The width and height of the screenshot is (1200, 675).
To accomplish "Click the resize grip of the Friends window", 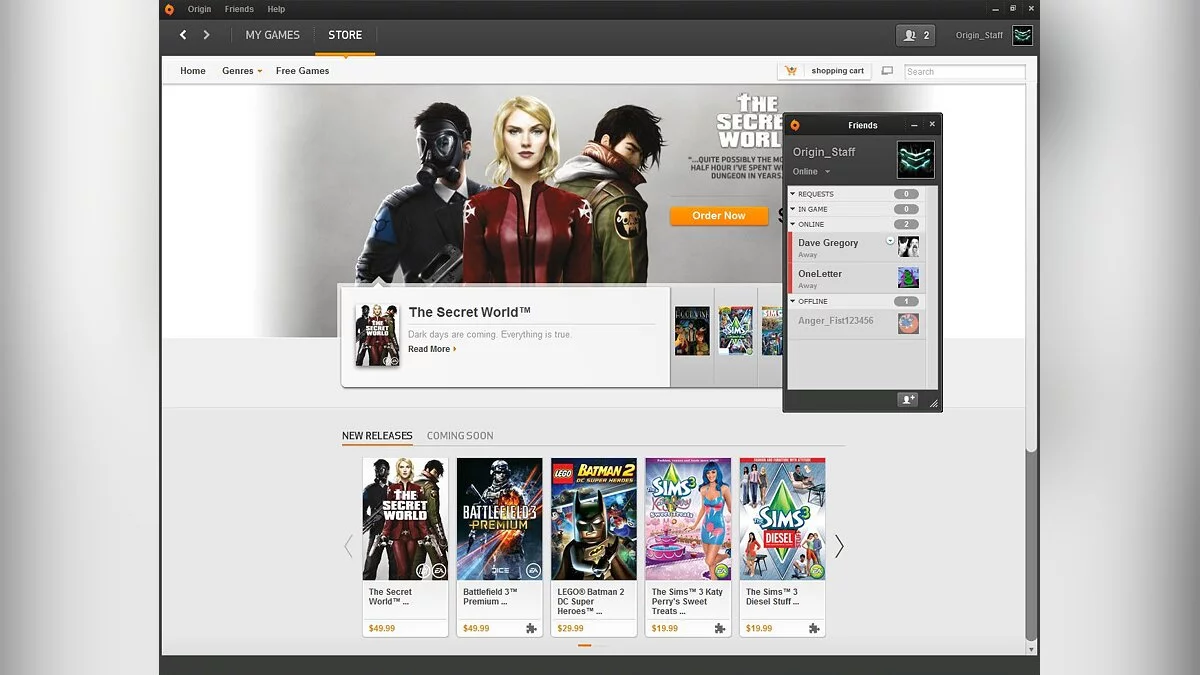I will (934, 403).
